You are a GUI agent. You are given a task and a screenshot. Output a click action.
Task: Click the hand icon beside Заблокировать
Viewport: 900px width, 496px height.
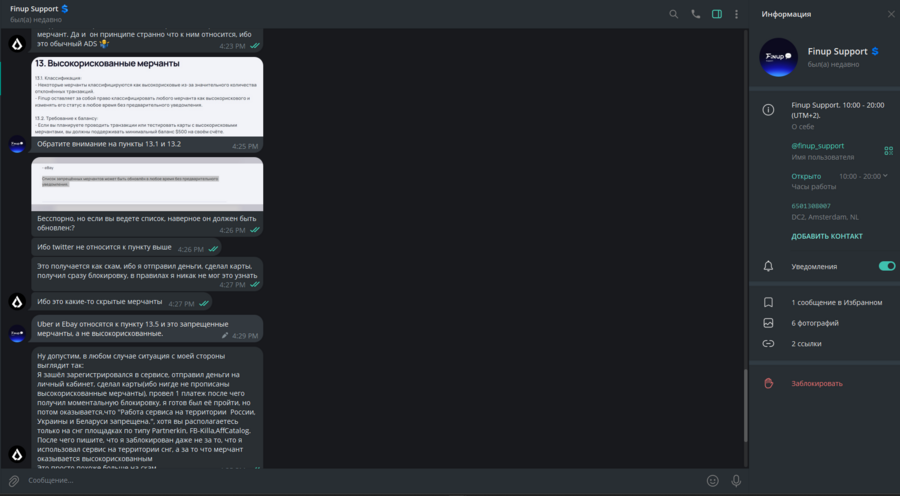tap(768, 383)
